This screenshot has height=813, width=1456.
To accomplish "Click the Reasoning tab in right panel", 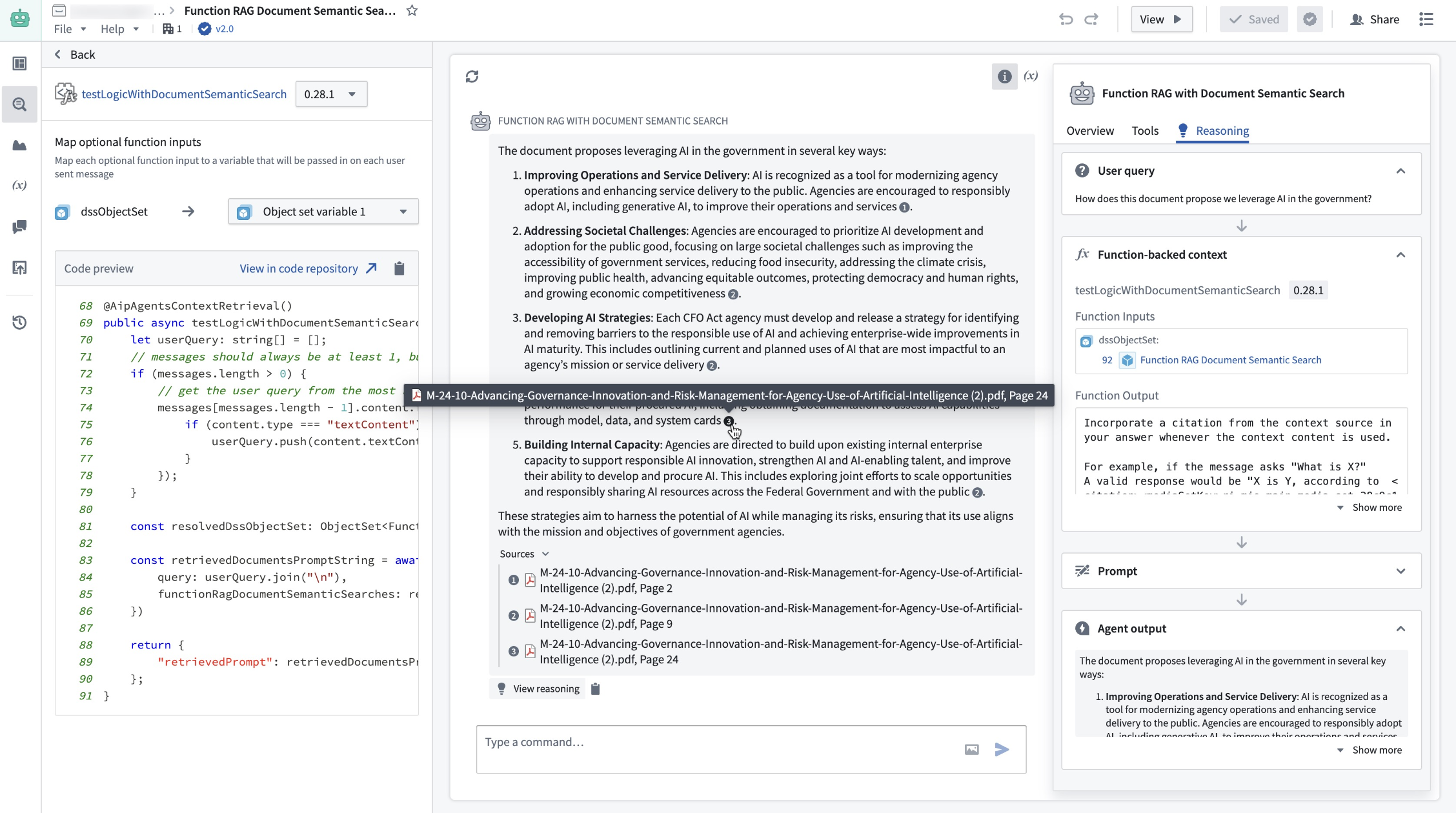I will (1222, 130).
